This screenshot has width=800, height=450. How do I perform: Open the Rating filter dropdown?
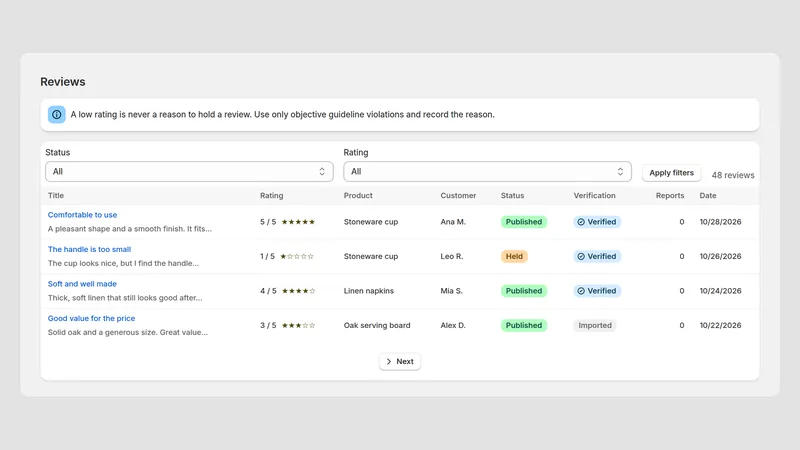pyautogui.click(x=487, y=172)
